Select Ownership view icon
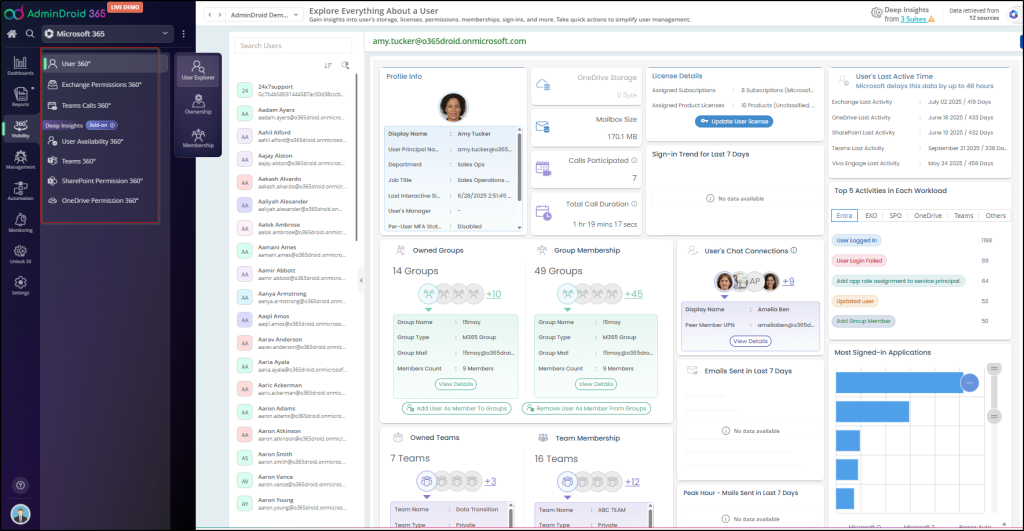This screenshot has width=1024, height=531. coord(198,105)
